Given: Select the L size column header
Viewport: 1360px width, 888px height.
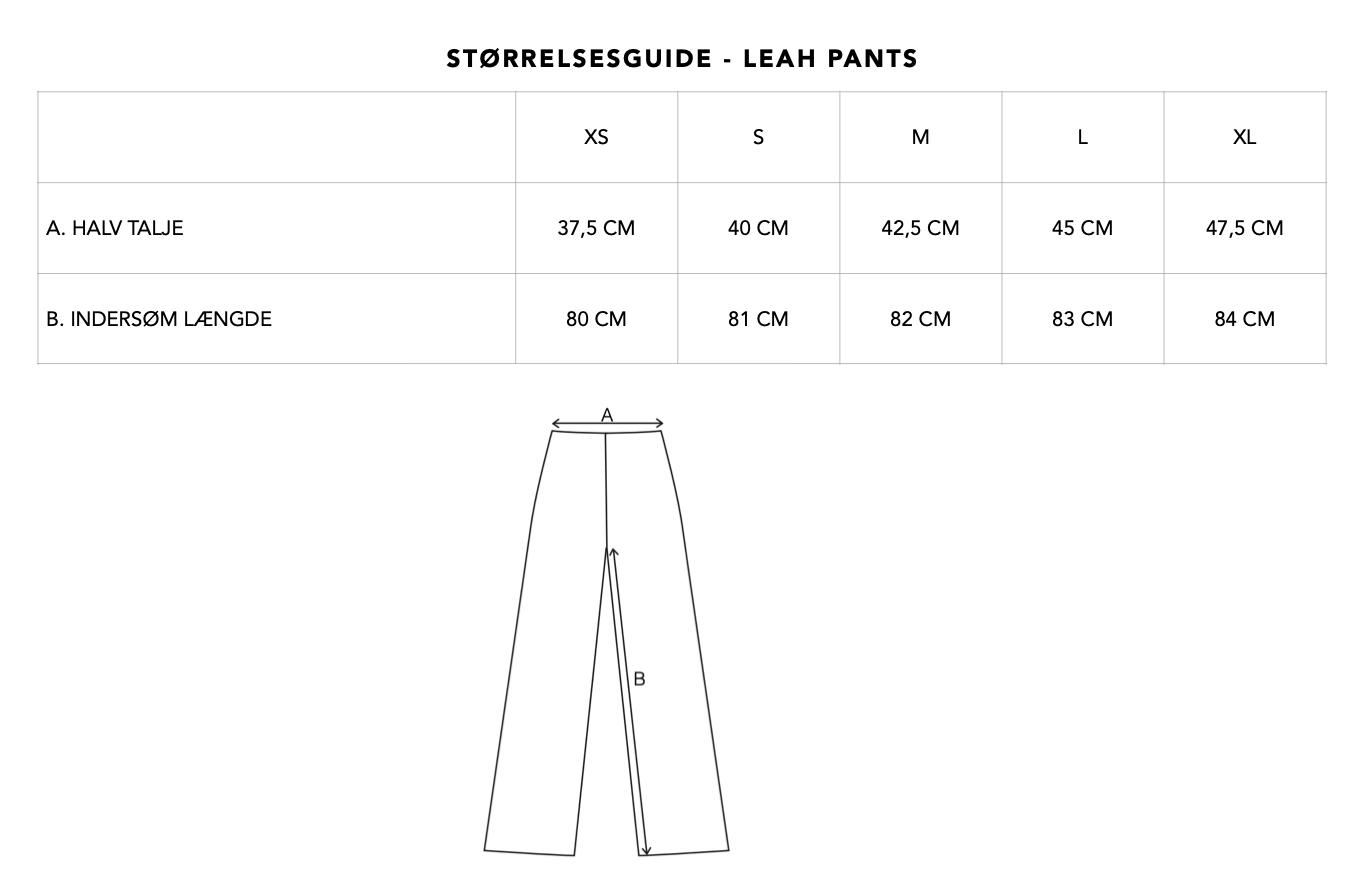Looking at the screenshot, I should click(x=1082, y=137).
